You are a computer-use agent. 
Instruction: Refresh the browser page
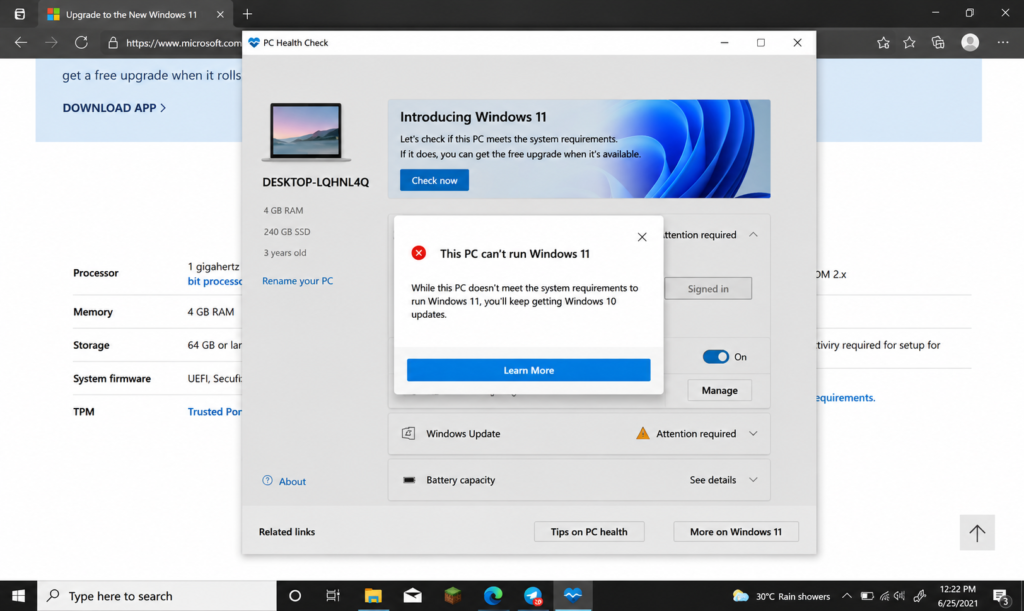click(81, 42)
